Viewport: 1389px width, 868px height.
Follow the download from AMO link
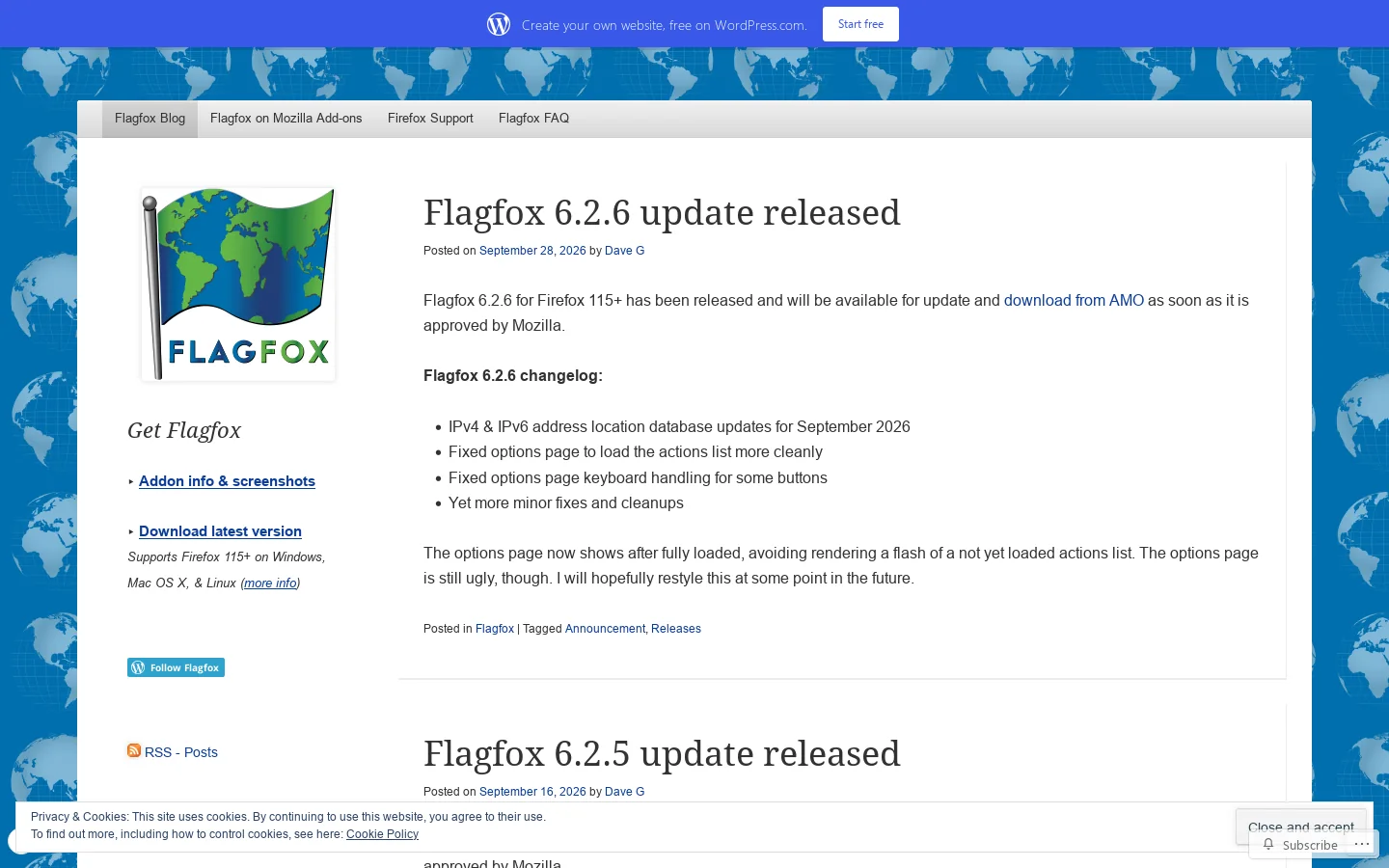[1074, 301]
